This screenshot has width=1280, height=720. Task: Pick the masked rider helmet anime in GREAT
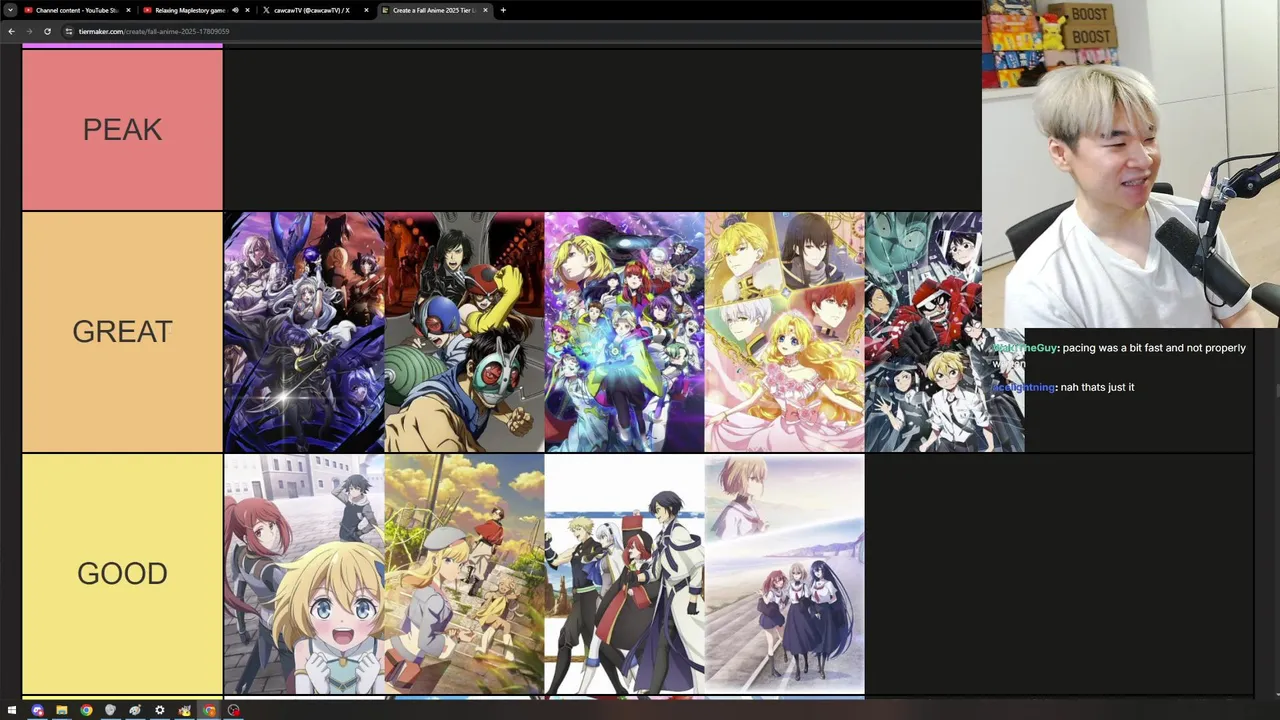pyautogui.click(x=464, y=332)
